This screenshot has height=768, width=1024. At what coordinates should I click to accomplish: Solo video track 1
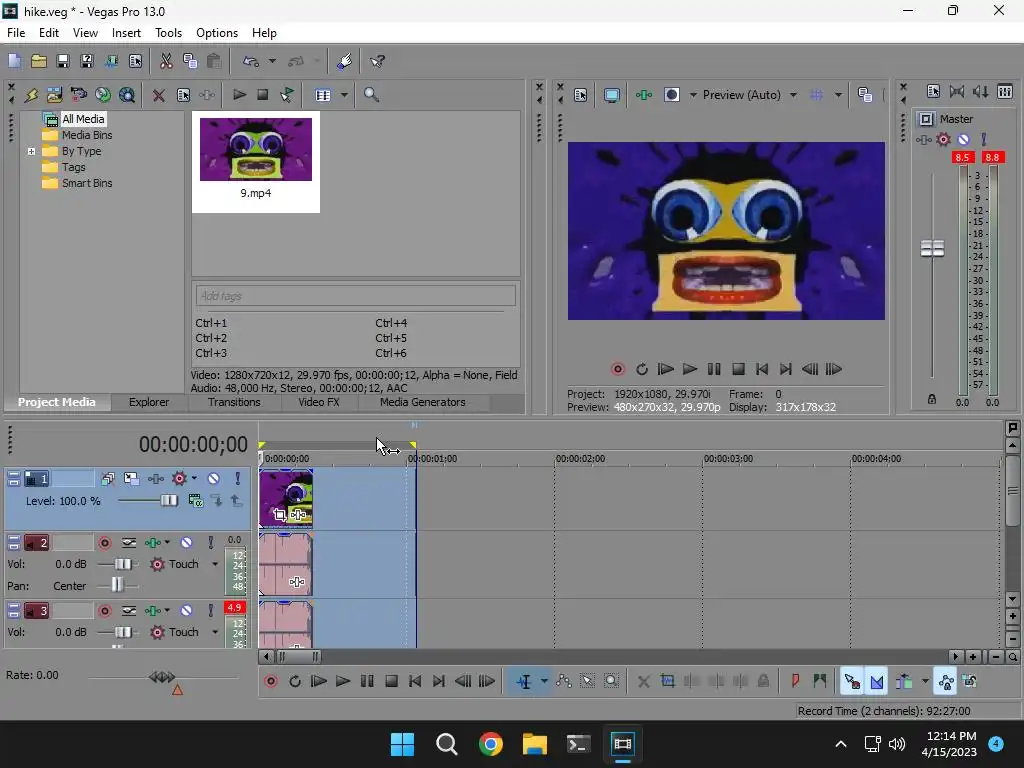tap(238, 479)
